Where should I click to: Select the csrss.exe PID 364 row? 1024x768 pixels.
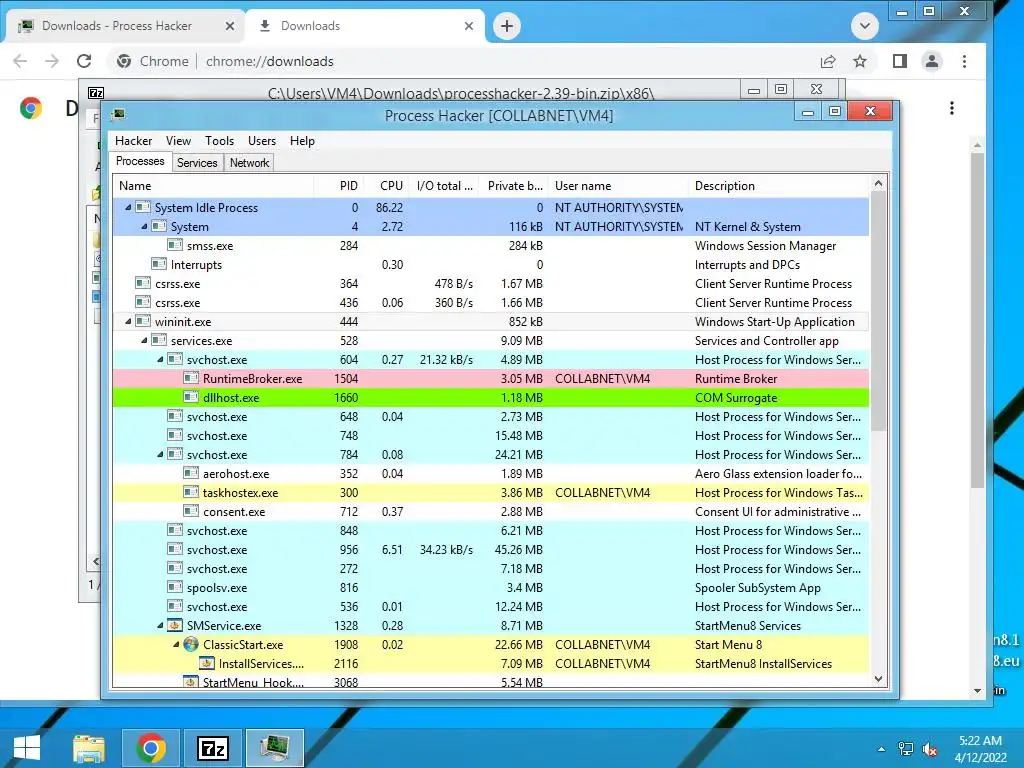(x=491, y=283)
